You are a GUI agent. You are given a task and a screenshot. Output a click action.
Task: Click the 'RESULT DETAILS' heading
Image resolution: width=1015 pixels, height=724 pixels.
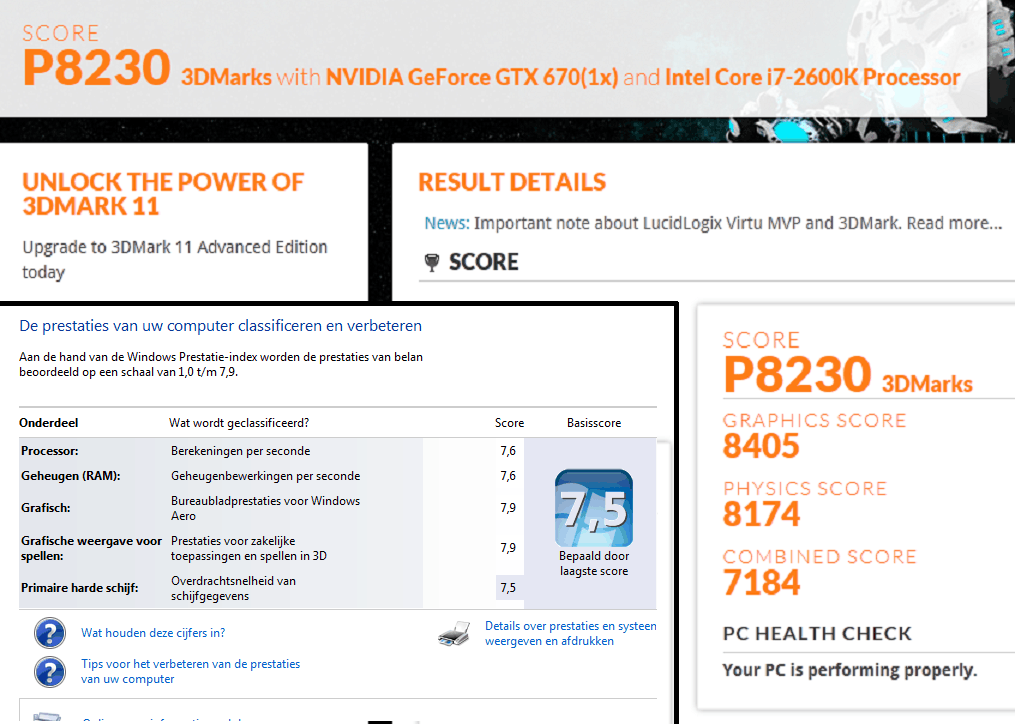click(x=512, y=183)
